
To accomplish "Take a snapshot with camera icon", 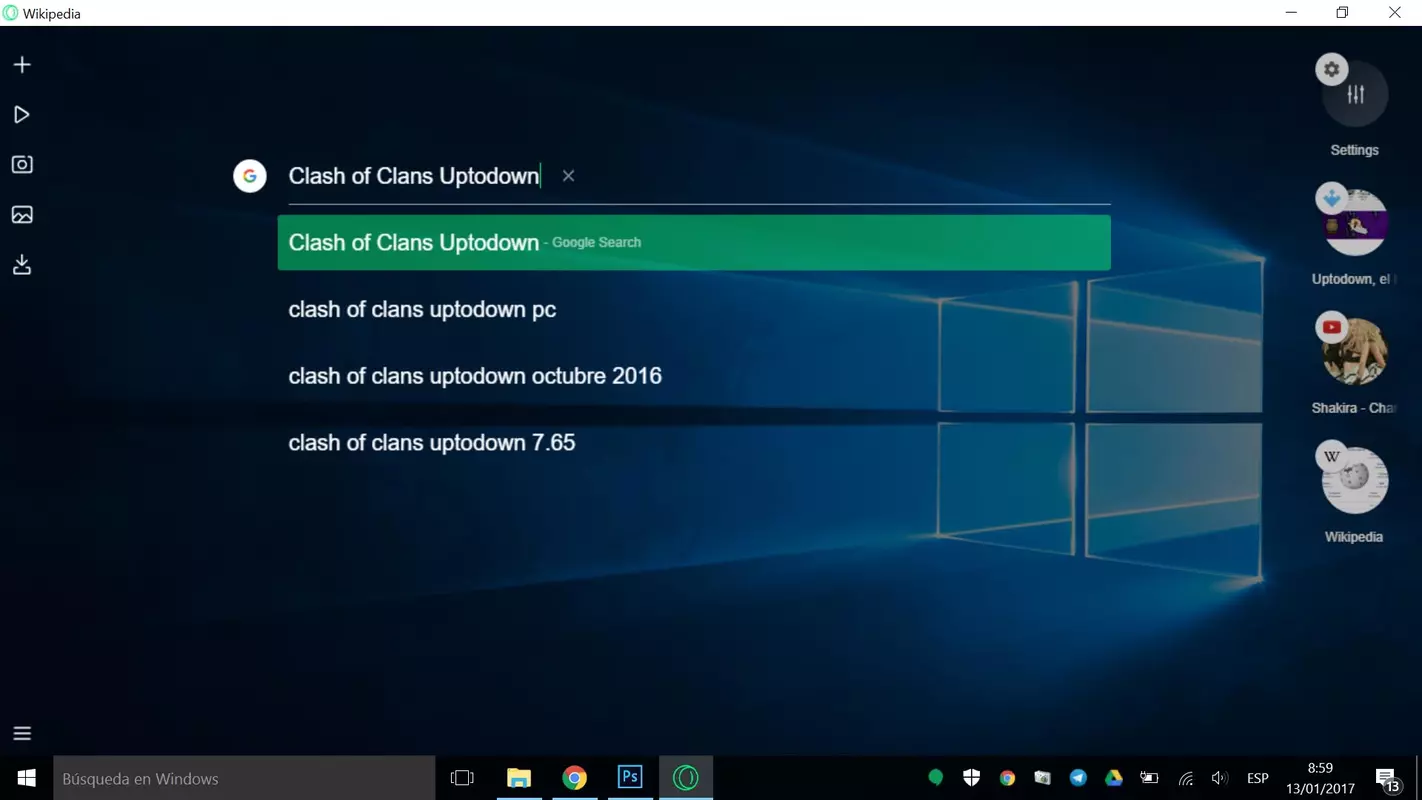I will coord(22,165).
